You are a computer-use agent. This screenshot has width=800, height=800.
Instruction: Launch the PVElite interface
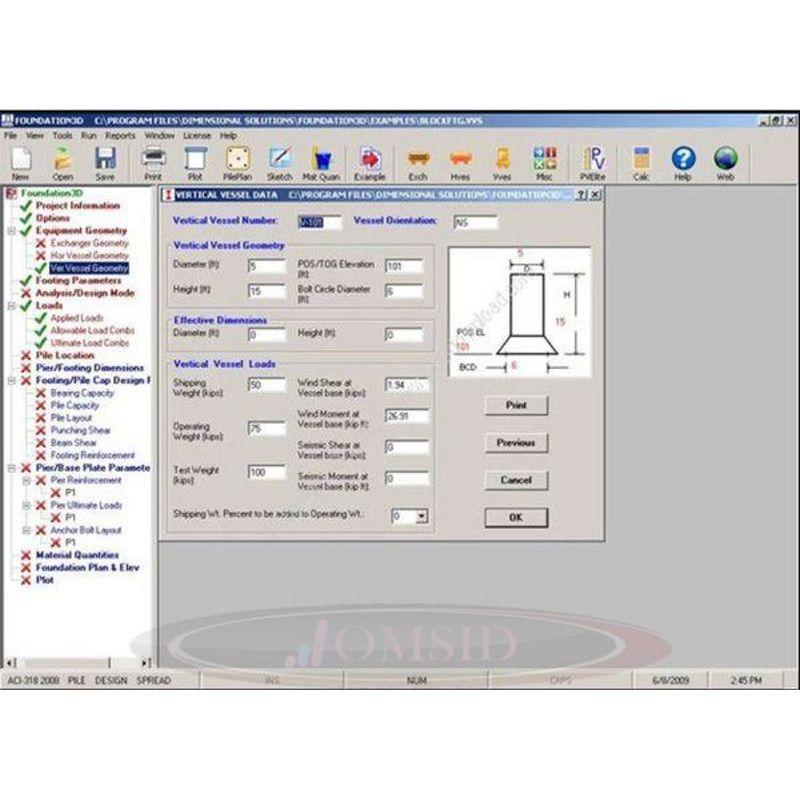tap(592, 160)
